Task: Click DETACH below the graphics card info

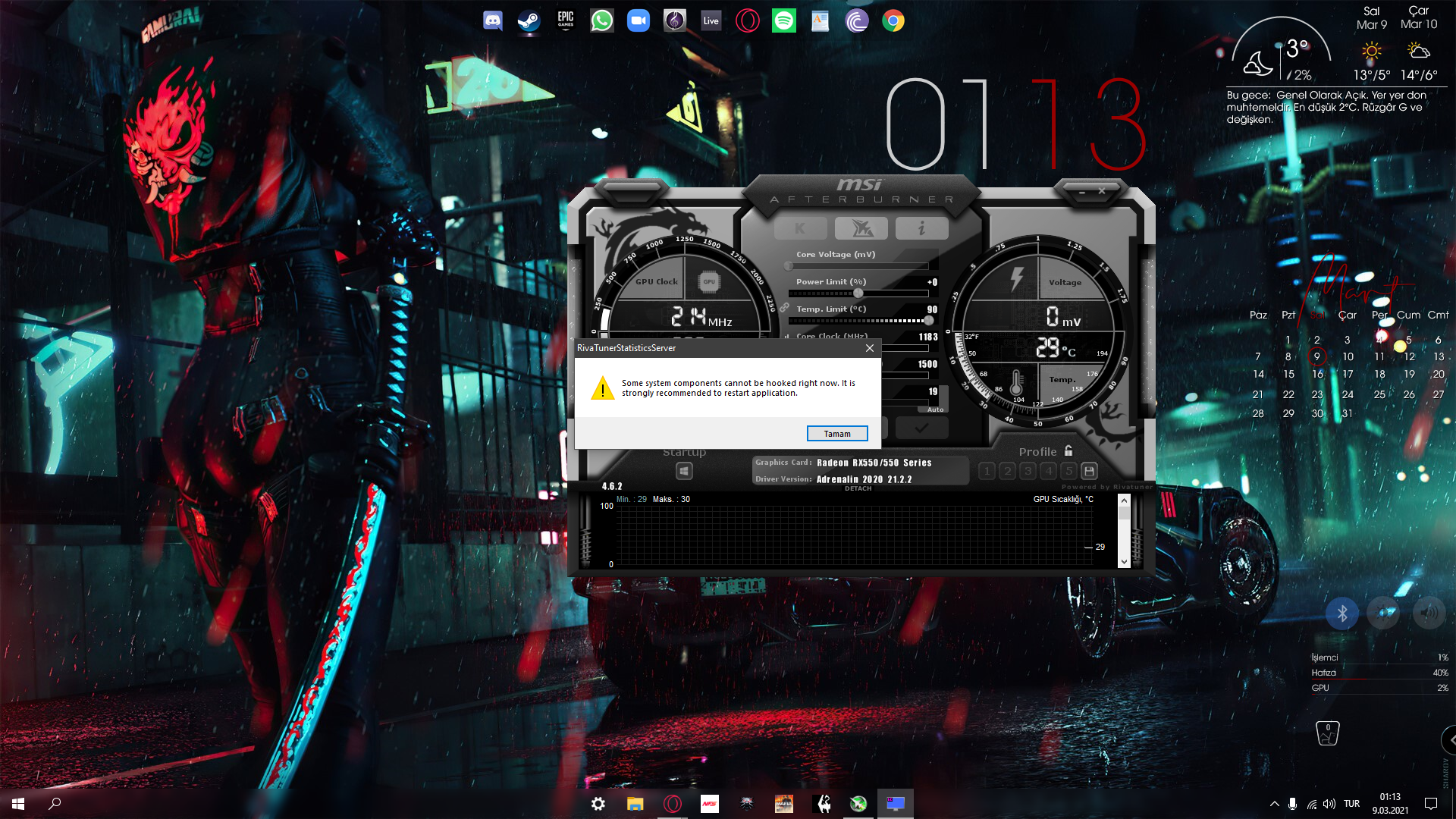Action: coord(858,489)
